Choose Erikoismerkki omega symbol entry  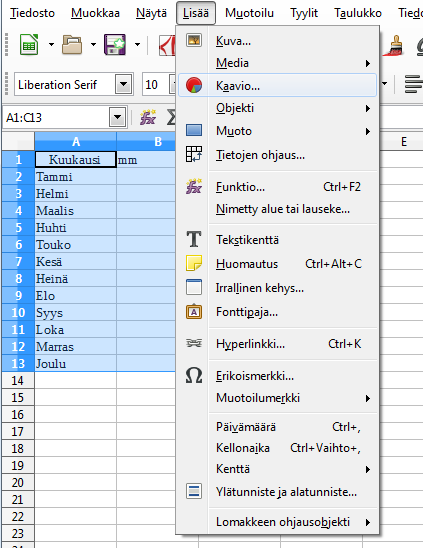(277, 376)
